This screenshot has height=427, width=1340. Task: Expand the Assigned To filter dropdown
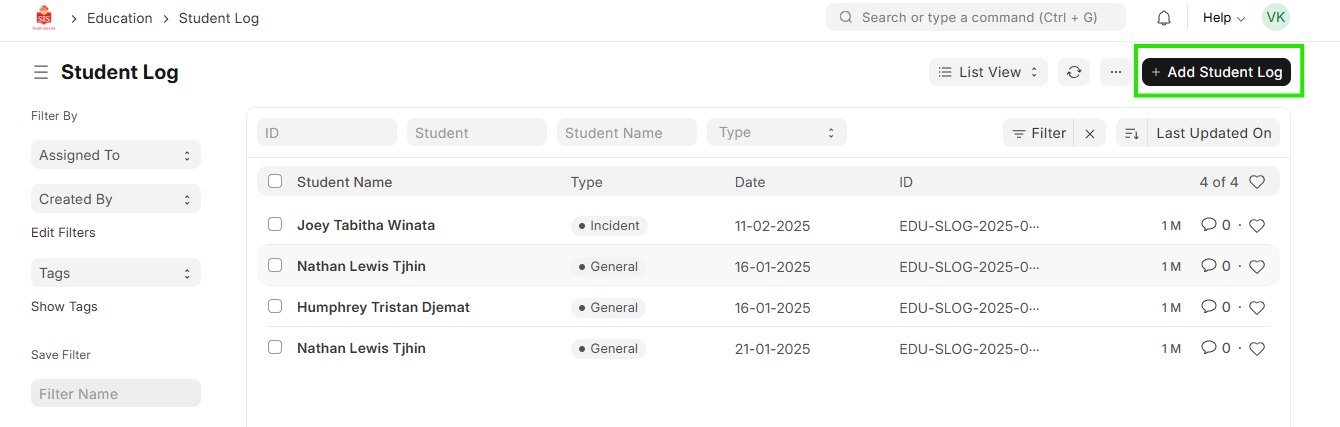[115, 155]
